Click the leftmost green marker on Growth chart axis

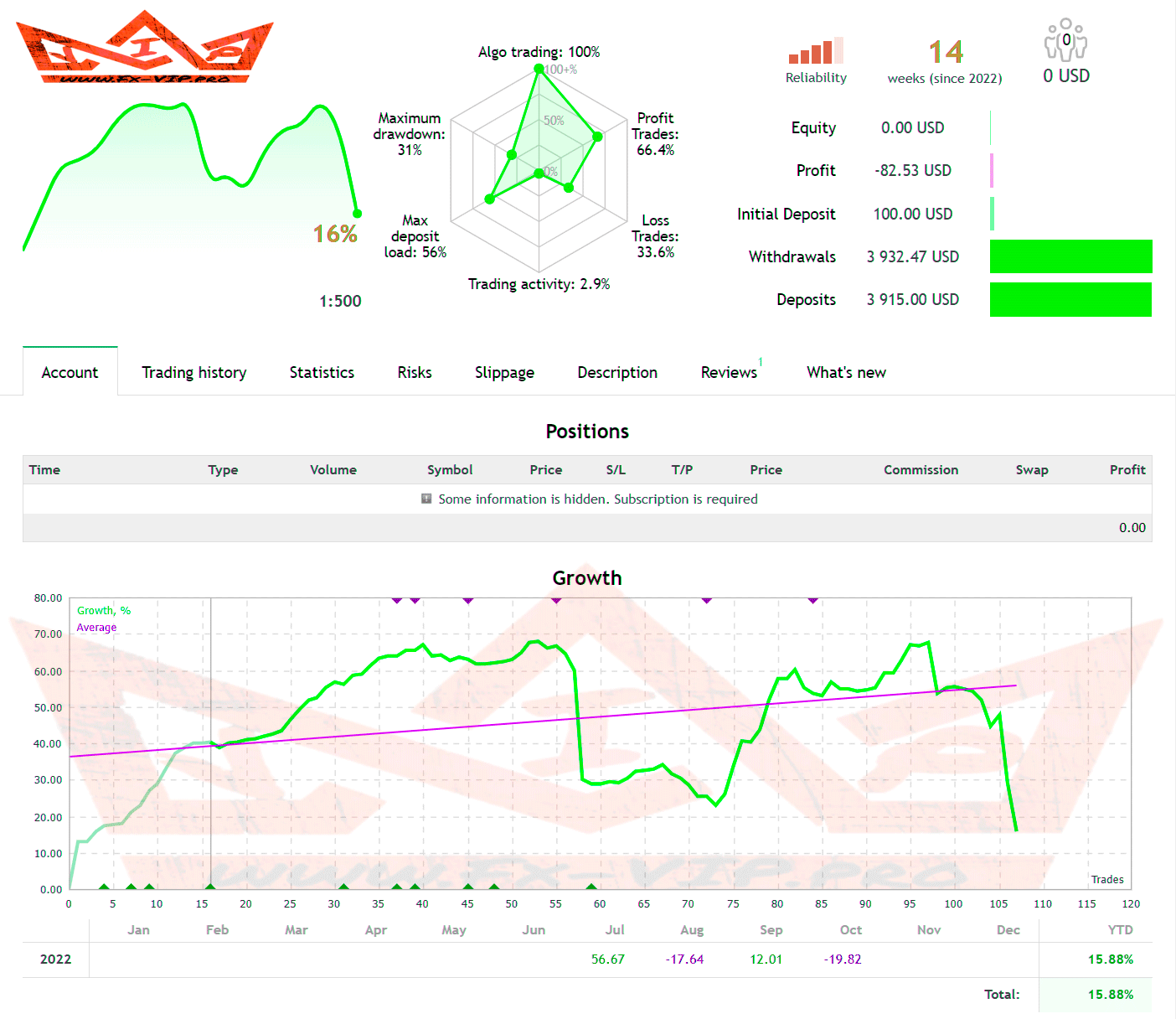104,887
